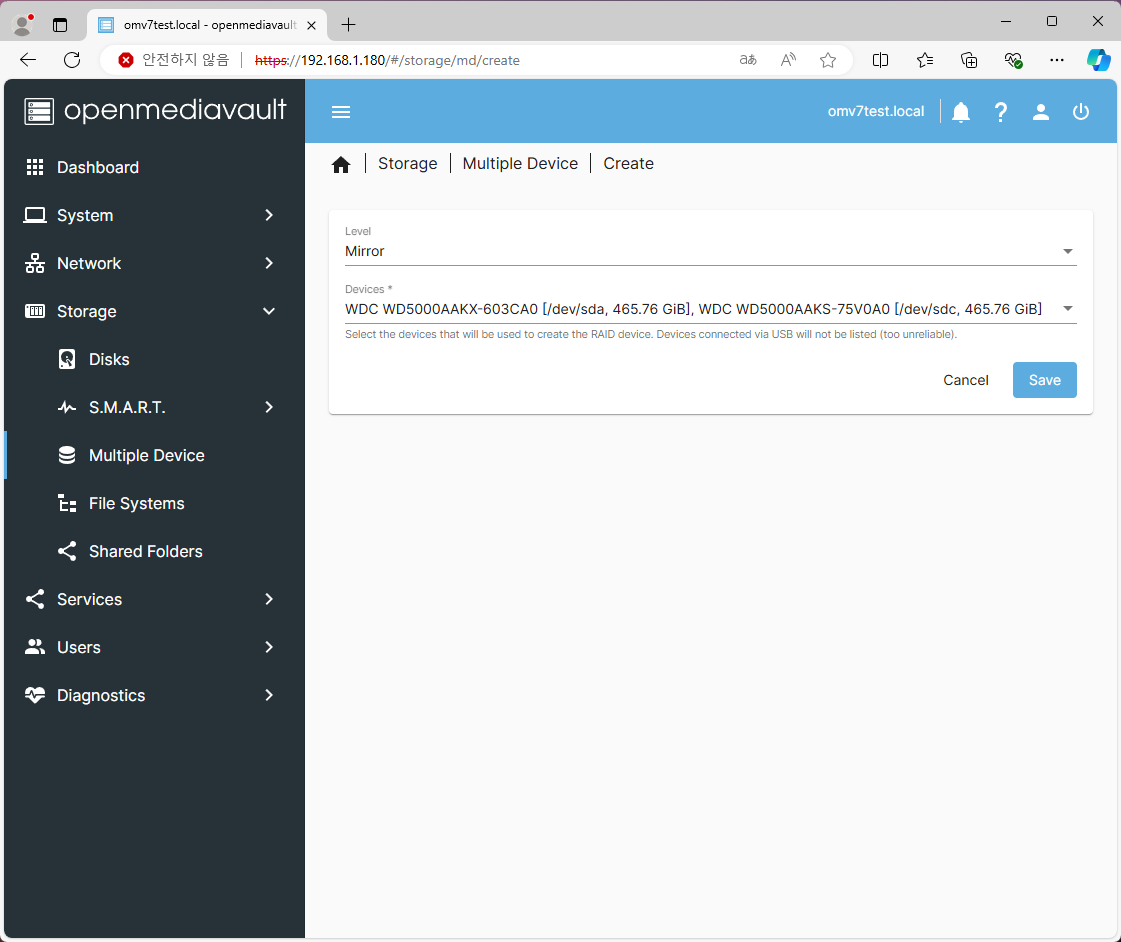The width and height of the screenshot is (1121, 942).
Task: Open browser profile avatar
Action: tap(23, 25)
